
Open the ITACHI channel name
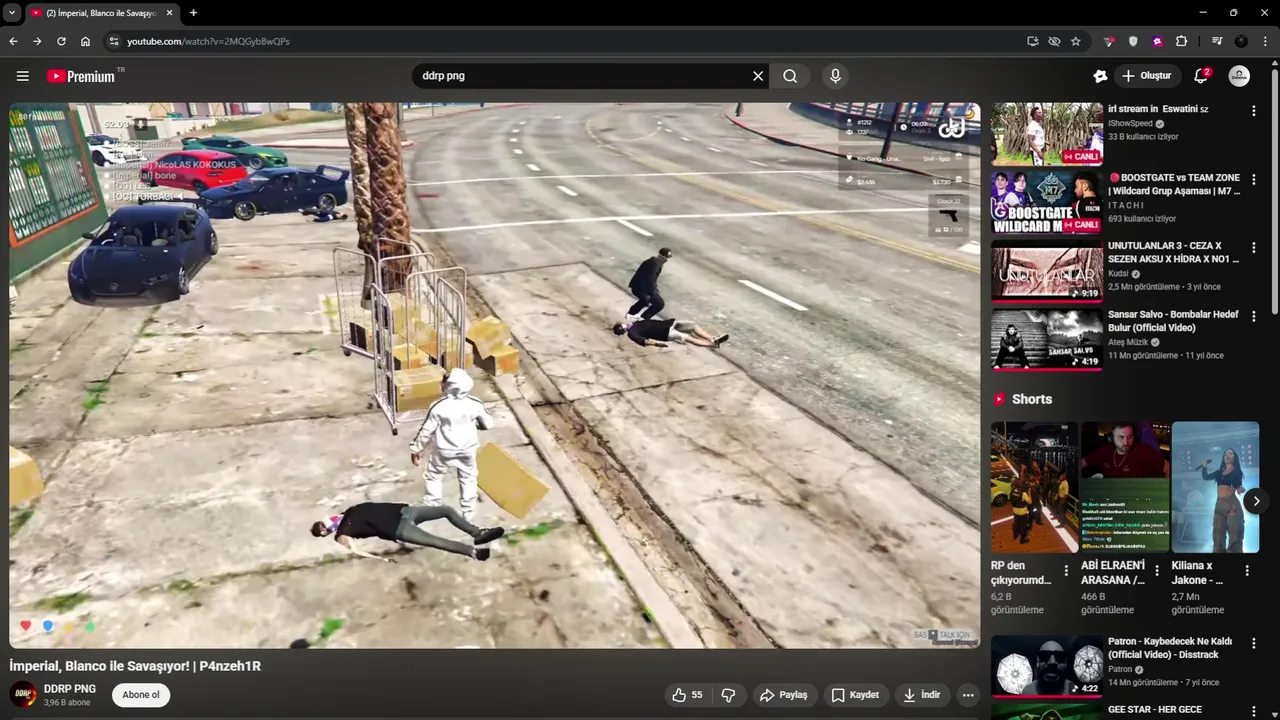point(1126,205)
